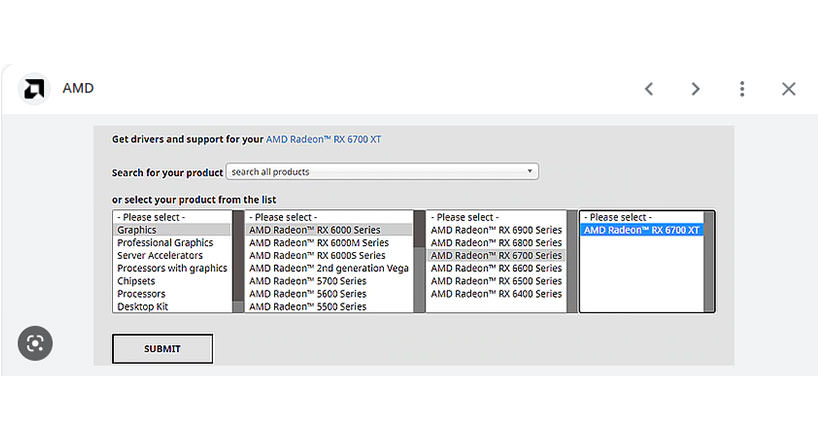Select Desktop Kit category
The image size is (818, 440).
pyautogui.click(x=172, y=306)
